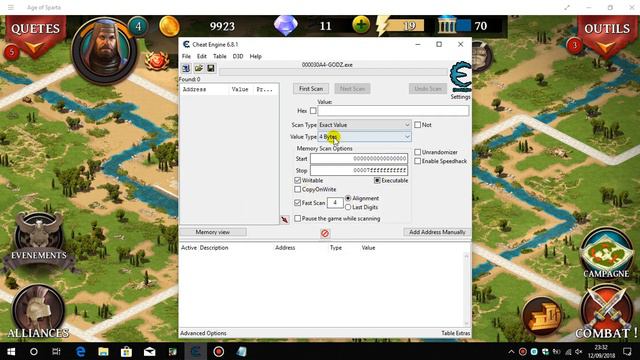Show hidden system tray icons

click(x=511, y=351)
